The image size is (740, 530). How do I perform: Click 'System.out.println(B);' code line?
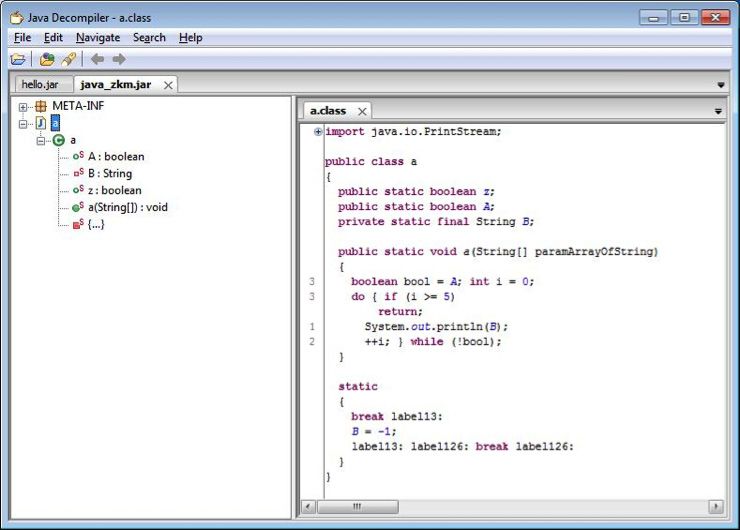point(436,327)
